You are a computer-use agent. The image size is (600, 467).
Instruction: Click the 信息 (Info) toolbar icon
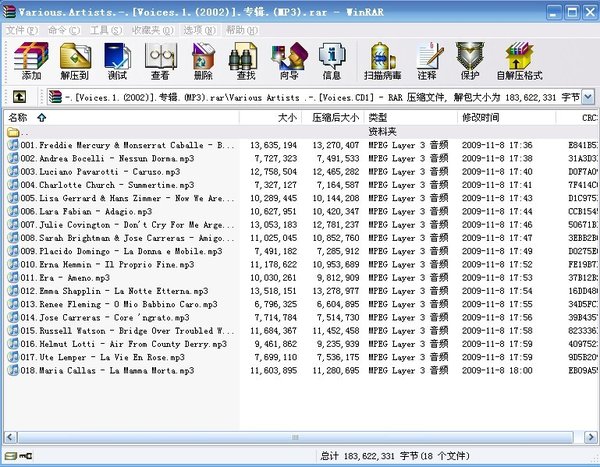coord(332,61)
